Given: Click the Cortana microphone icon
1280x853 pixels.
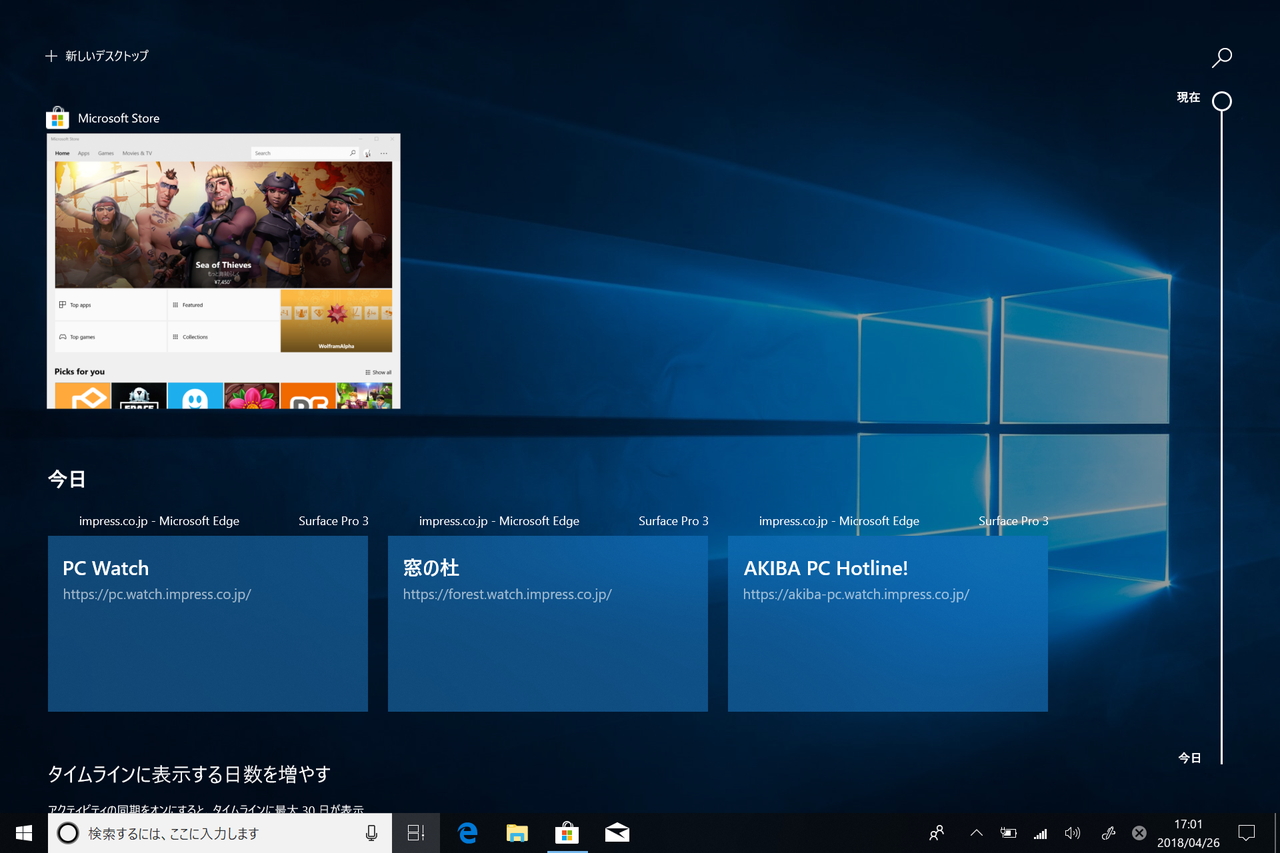Looking at the screenshot, I should [x=371, y=833].
